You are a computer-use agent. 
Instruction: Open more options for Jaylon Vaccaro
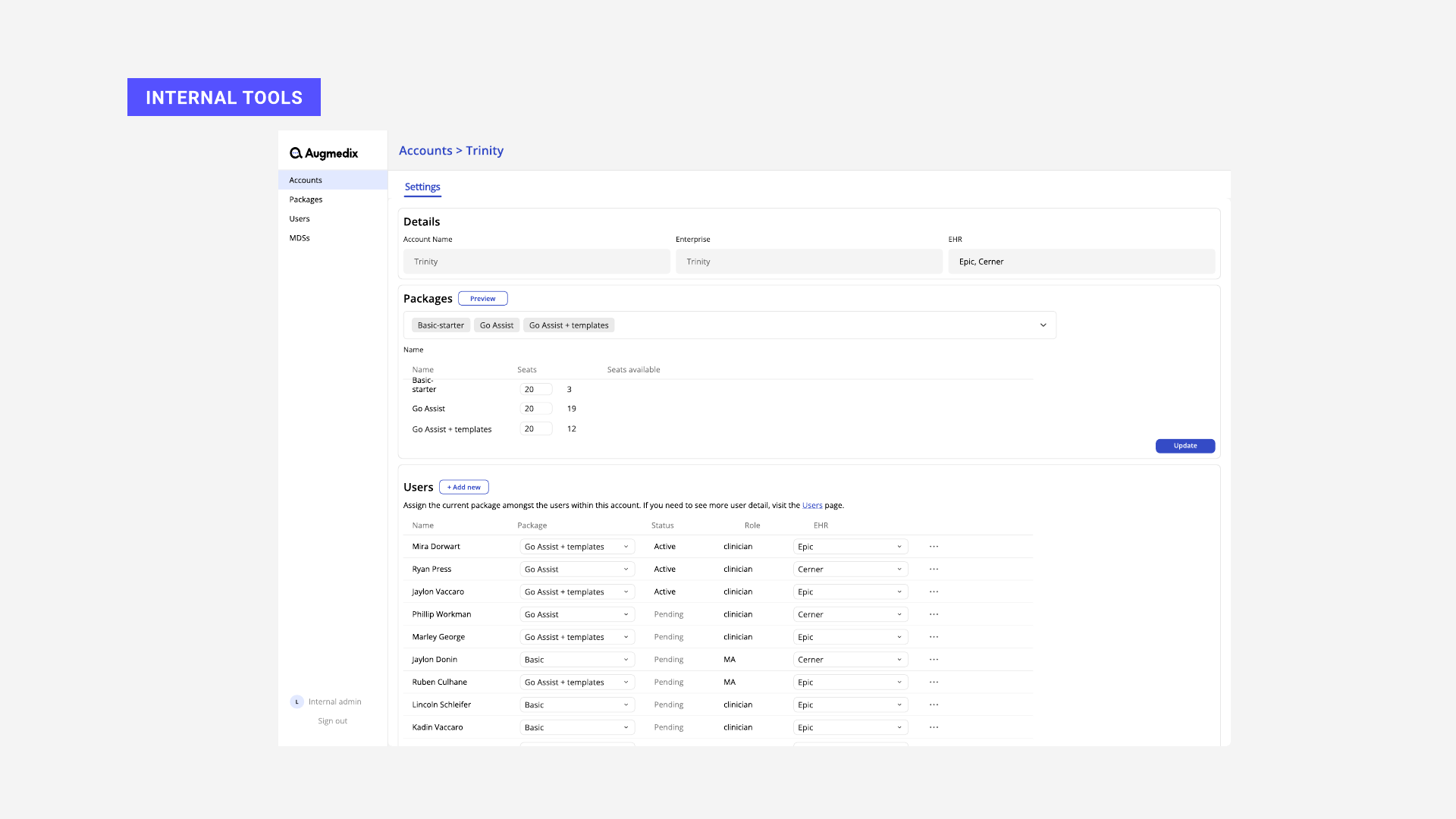coord(934,591)
